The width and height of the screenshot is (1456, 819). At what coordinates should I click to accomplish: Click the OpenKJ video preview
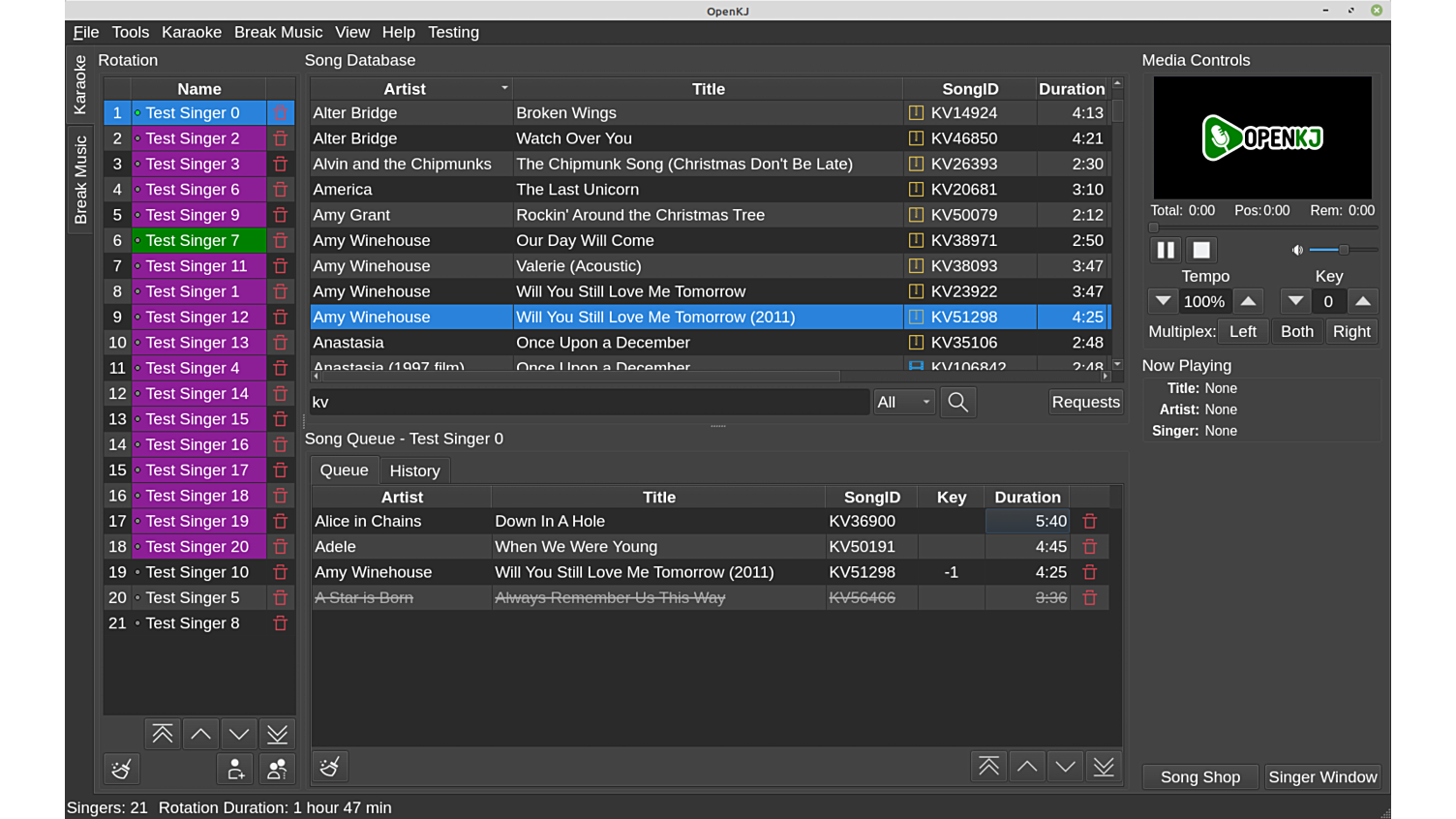pyautogui.click(x=1262, y=137)
